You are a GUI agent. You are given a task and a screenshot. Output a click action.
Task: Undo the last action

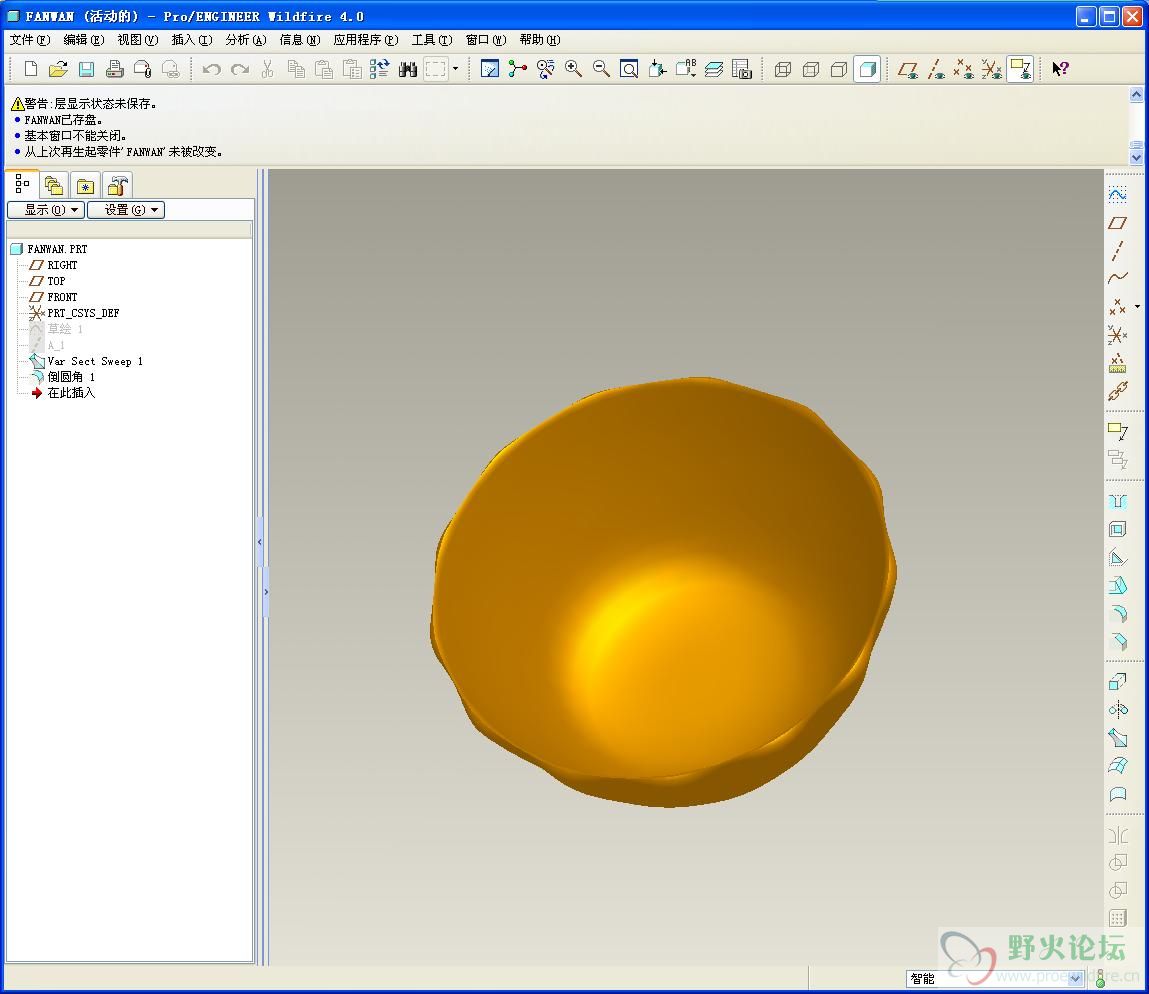point(212,69)
